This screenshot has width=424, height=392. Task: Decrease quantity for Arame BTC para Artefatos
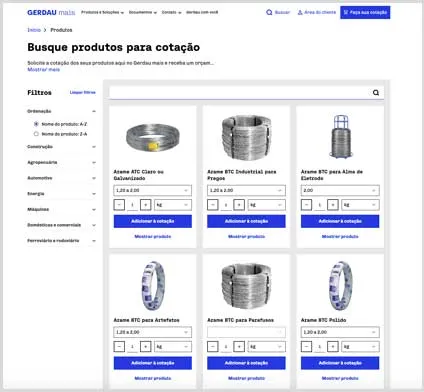coord(119,347)
